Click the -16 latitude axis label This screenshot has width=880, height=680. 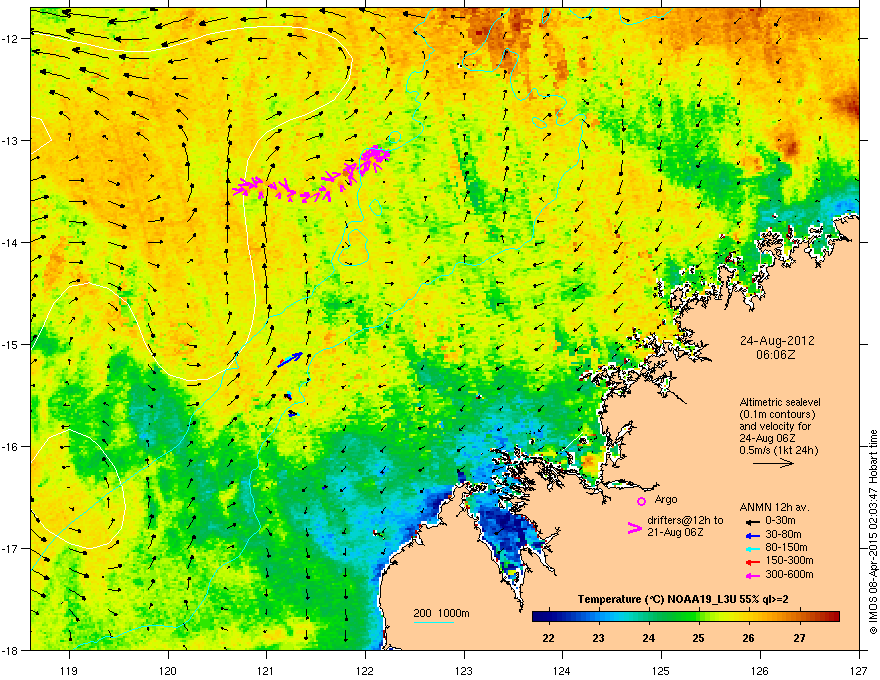point(10,447)
